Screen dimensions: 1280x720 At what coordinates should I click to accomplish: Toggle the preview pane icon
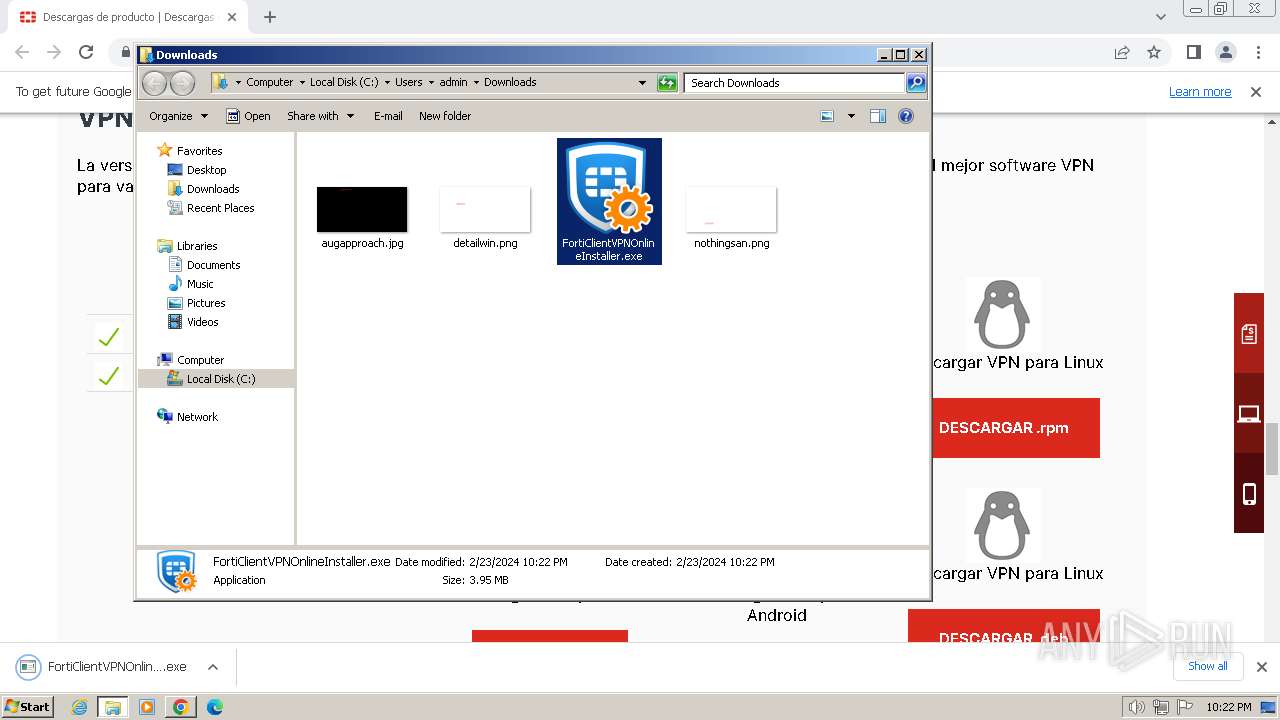pos(878,116)
